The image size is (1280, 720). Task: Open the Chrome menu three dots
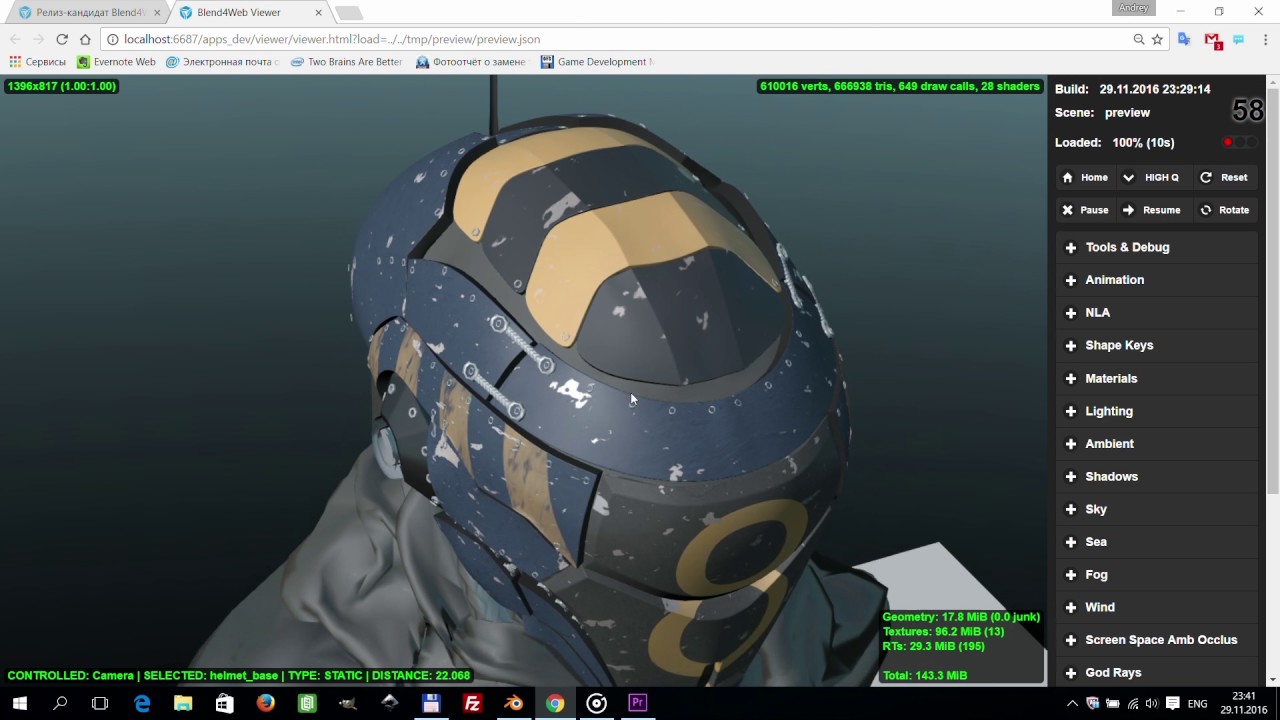1264,39
